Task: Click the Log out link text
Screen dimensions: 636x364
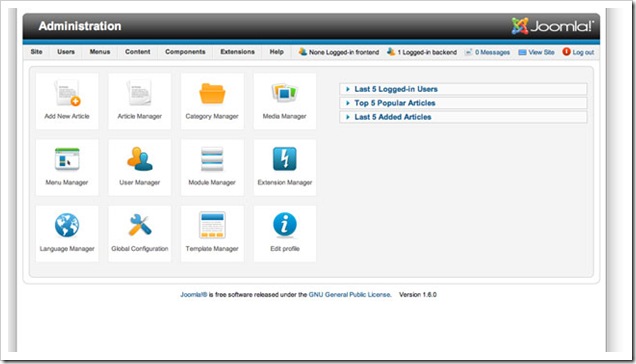Action: coord(583,52)
